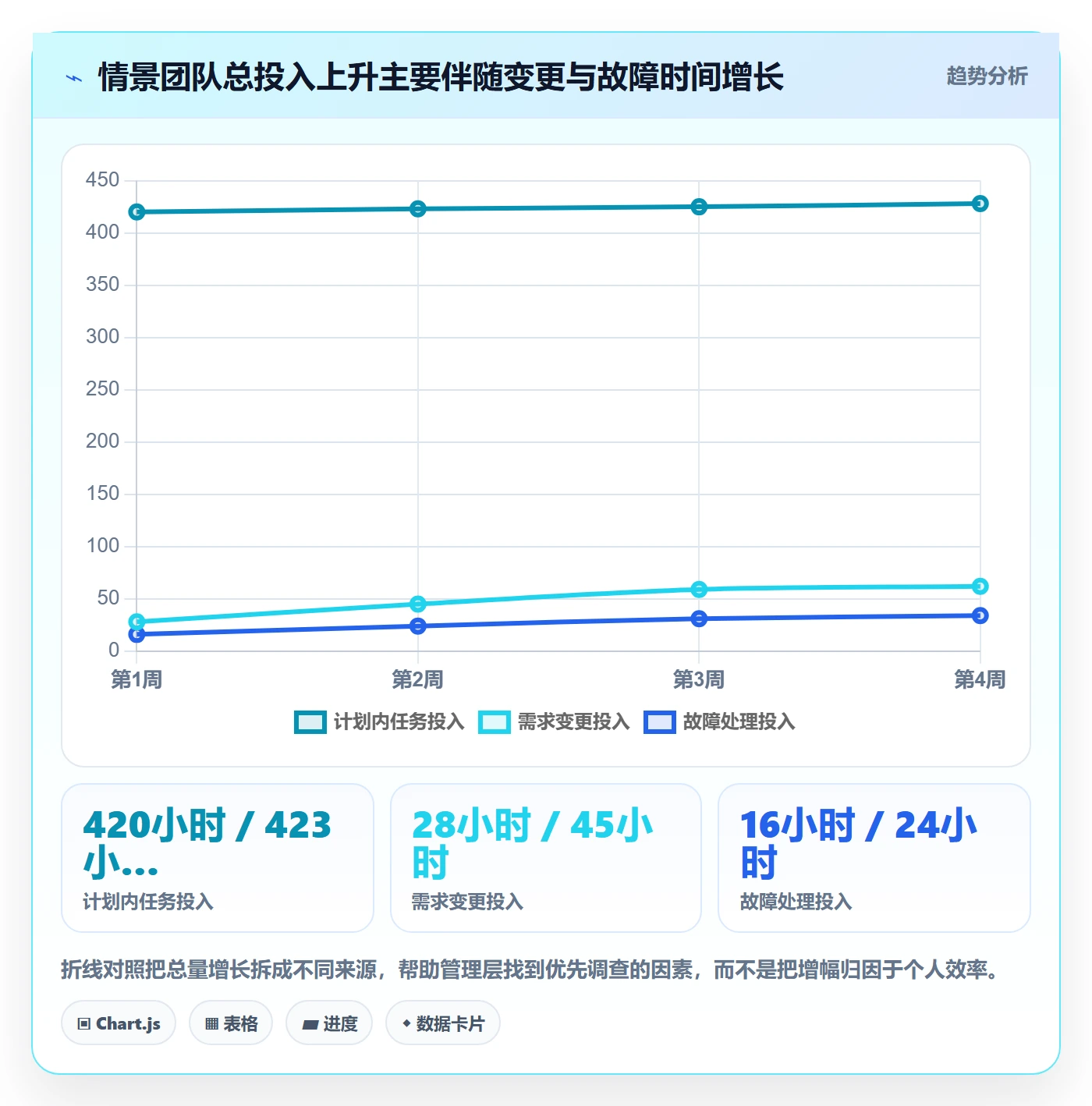Click the 0 y-axis label
The width and height of the screenshot is (1092, 1106).
[114, 650]
